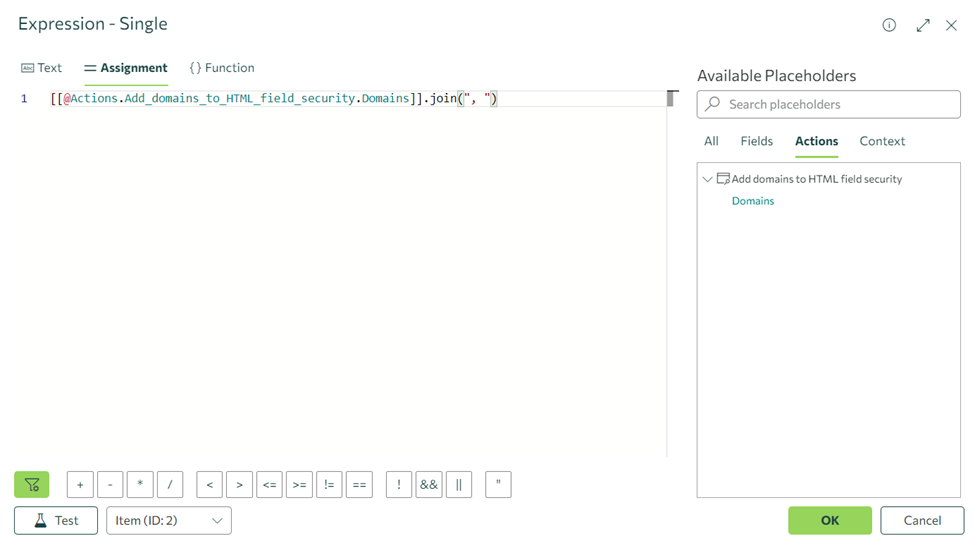Close the Expression dialog
Viewport: 975px width, 548px height.
click(951, 25)
